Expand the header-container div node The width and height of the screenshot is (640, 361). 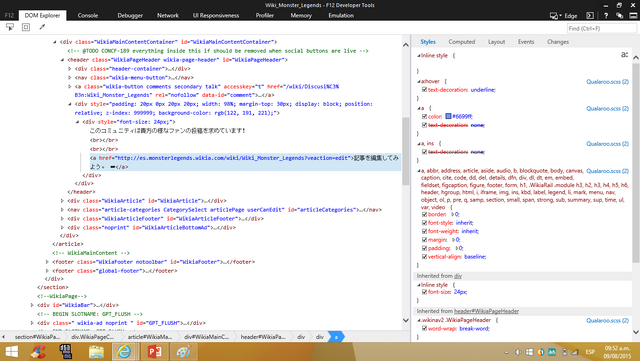click(x=70, y=69)
